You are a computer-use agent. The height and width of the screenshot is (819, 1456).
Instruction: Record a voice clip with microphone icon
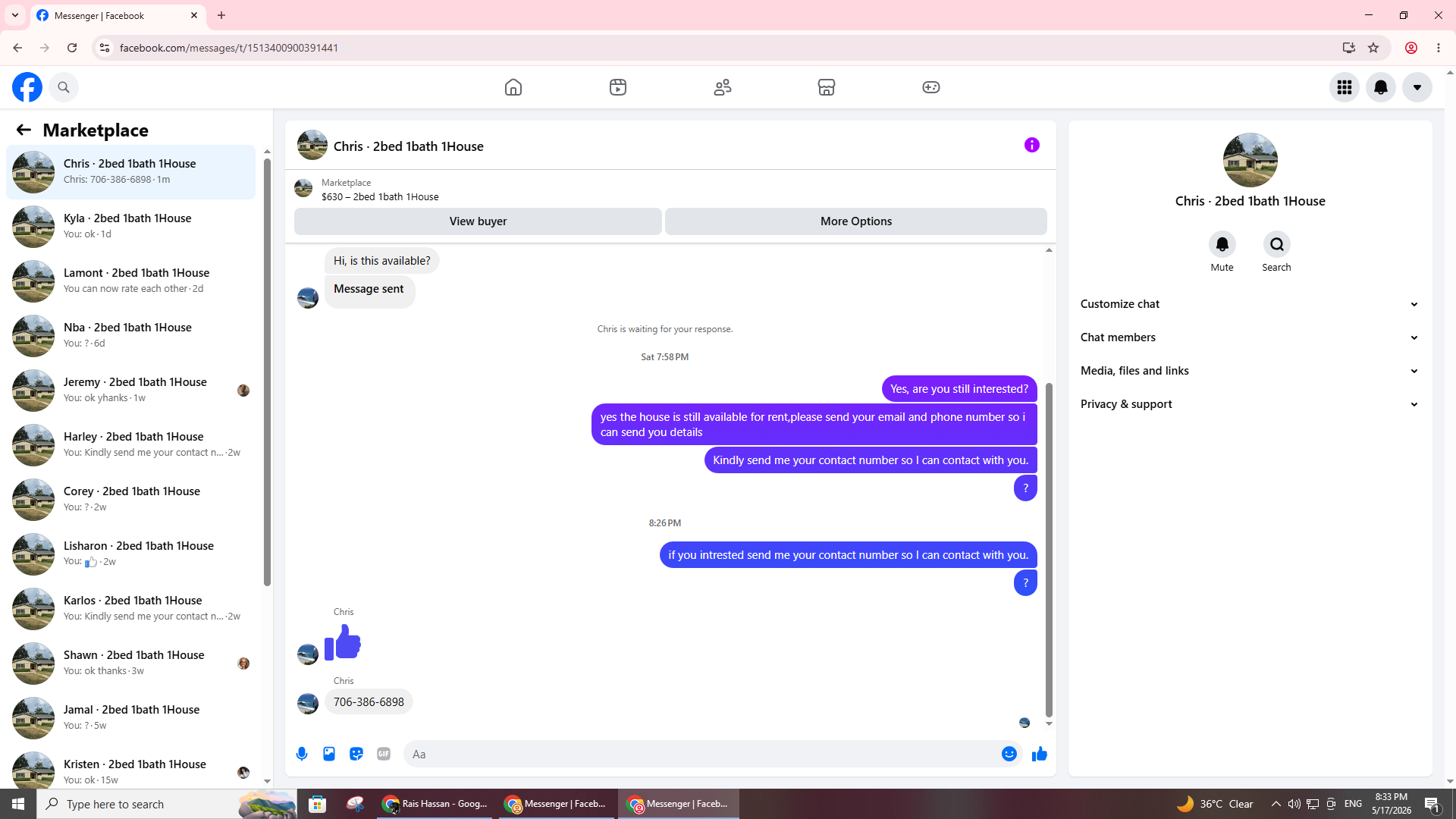coord(302,754)
